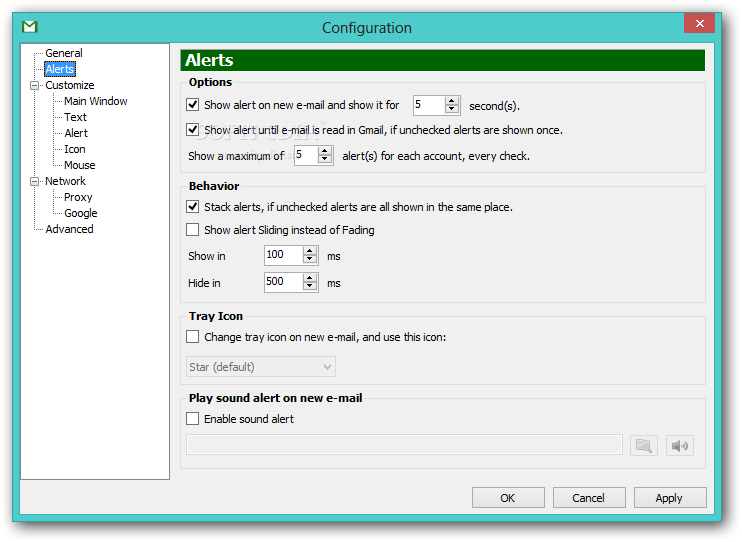Enable Change tray icon on new e-mail
742x542 pixels.
click(x=193, y=337)
